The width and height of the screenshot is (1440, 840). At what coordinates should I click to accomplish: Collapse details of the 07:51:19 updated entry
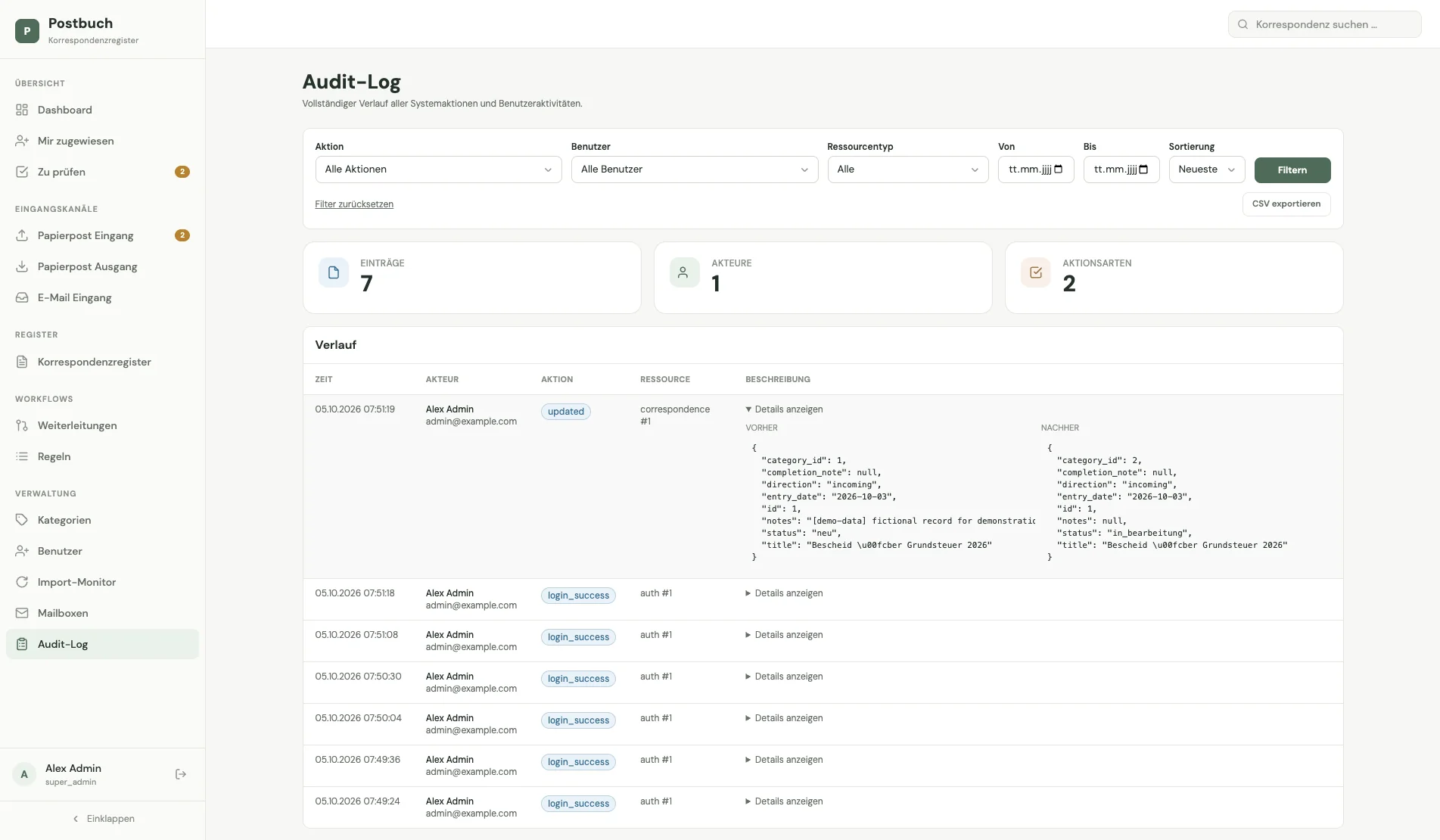point(784,409)
